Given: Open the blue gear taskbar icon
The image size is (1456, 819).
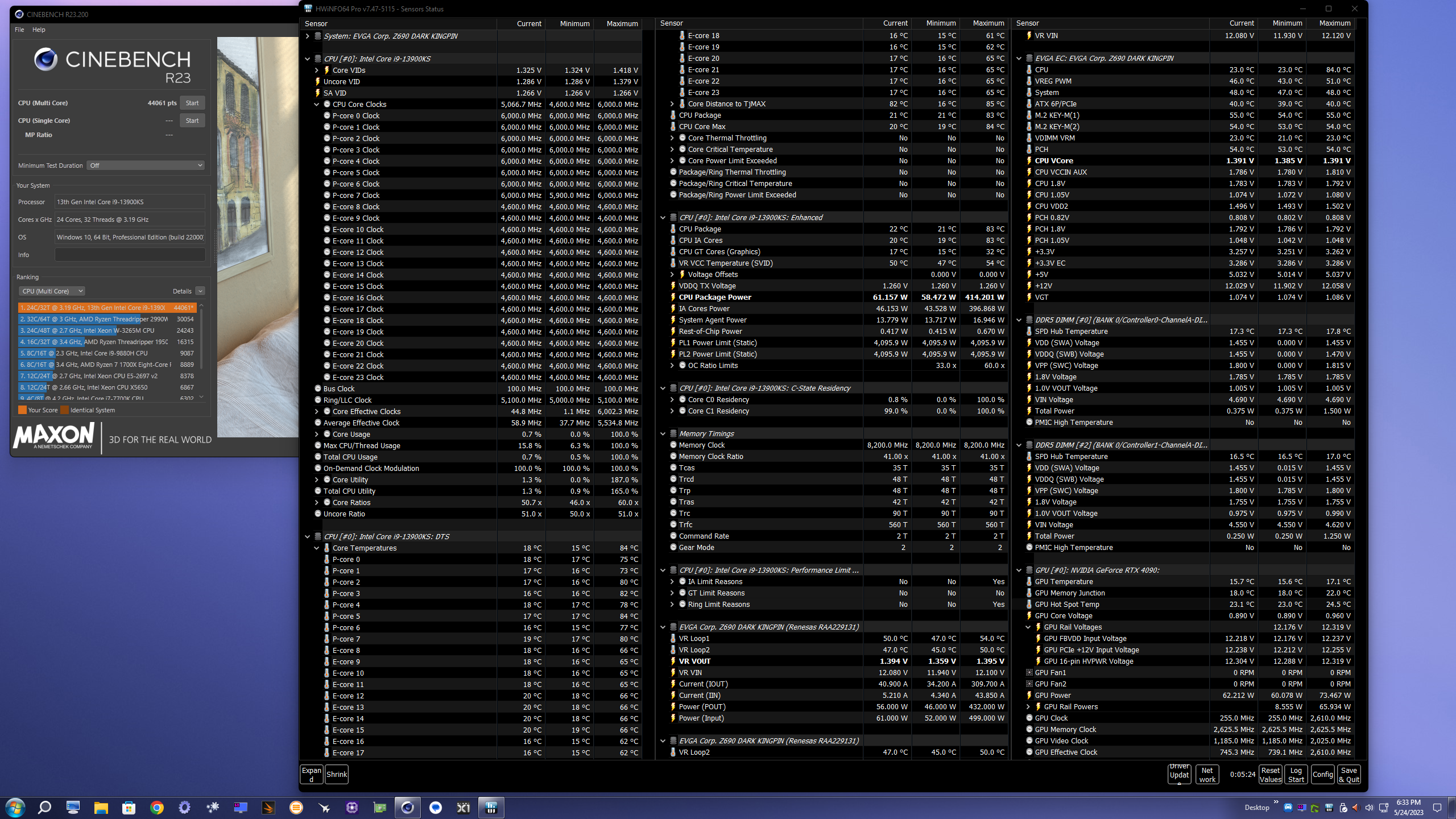Looking at the screenshot, I should pos(184,807).
